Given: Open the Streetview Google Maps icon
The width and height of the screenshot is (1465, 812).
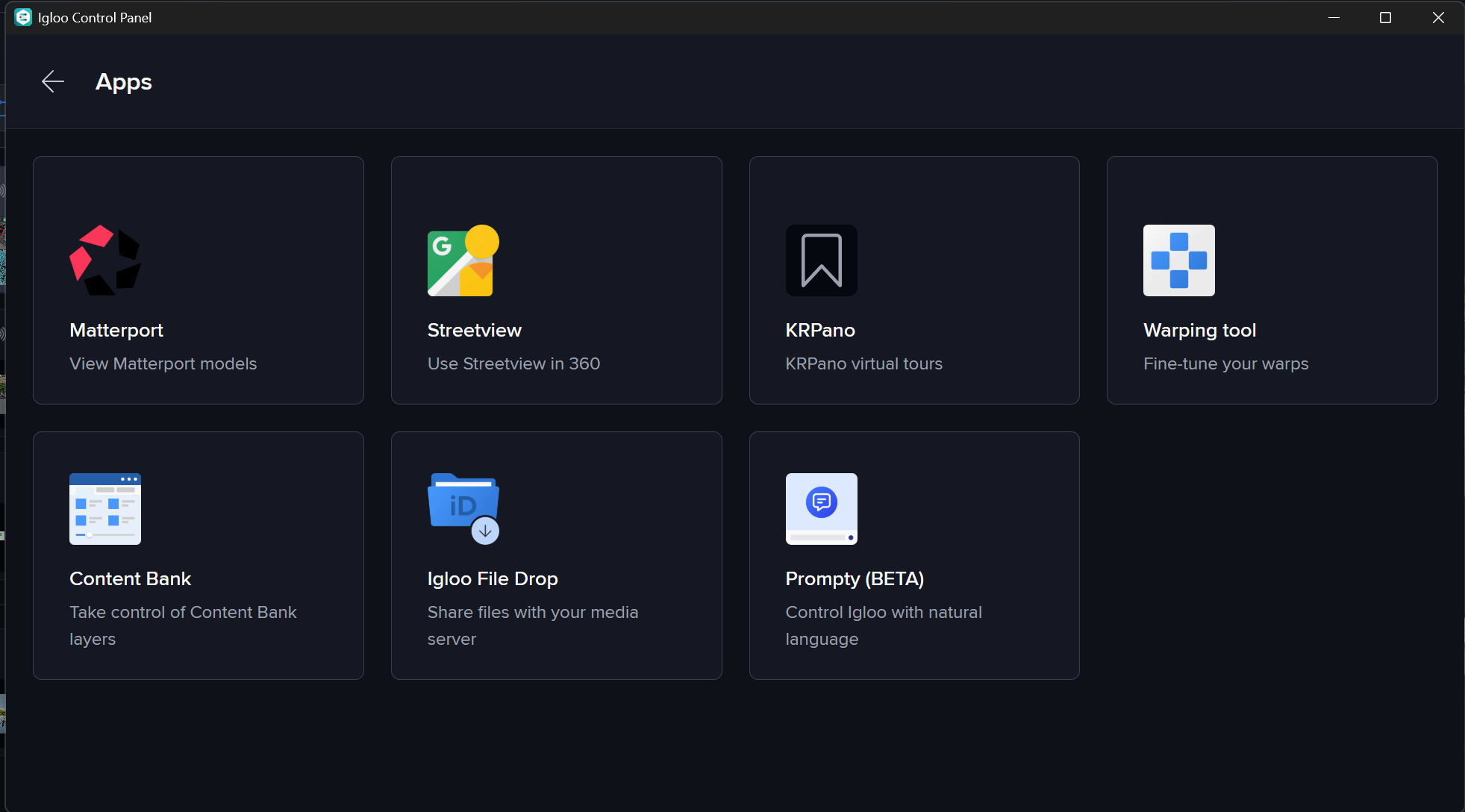Looking at the screenshot, I should (463, 260).
